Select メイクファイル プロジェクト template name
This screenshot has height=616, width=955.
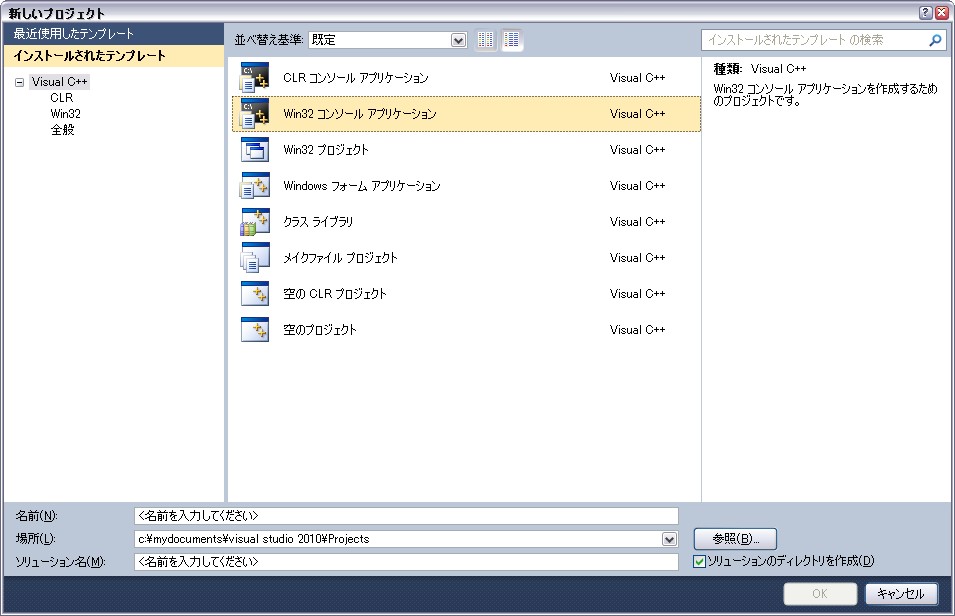(x=340, y=257)
